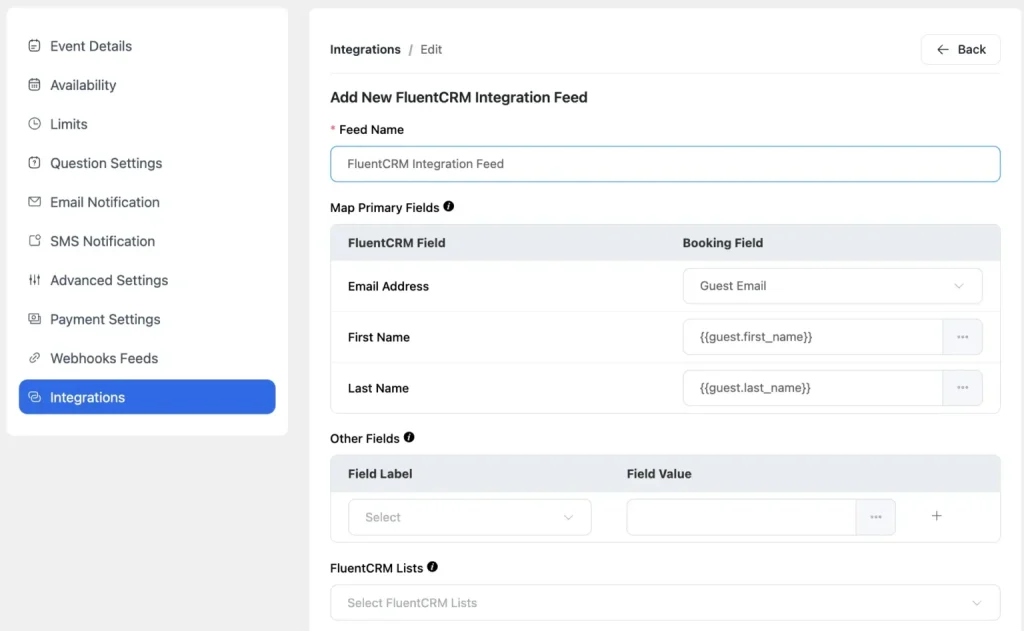Click the Payment Settings icon
This screenshot has width=1024, height=631.
[x=35, y=319]
